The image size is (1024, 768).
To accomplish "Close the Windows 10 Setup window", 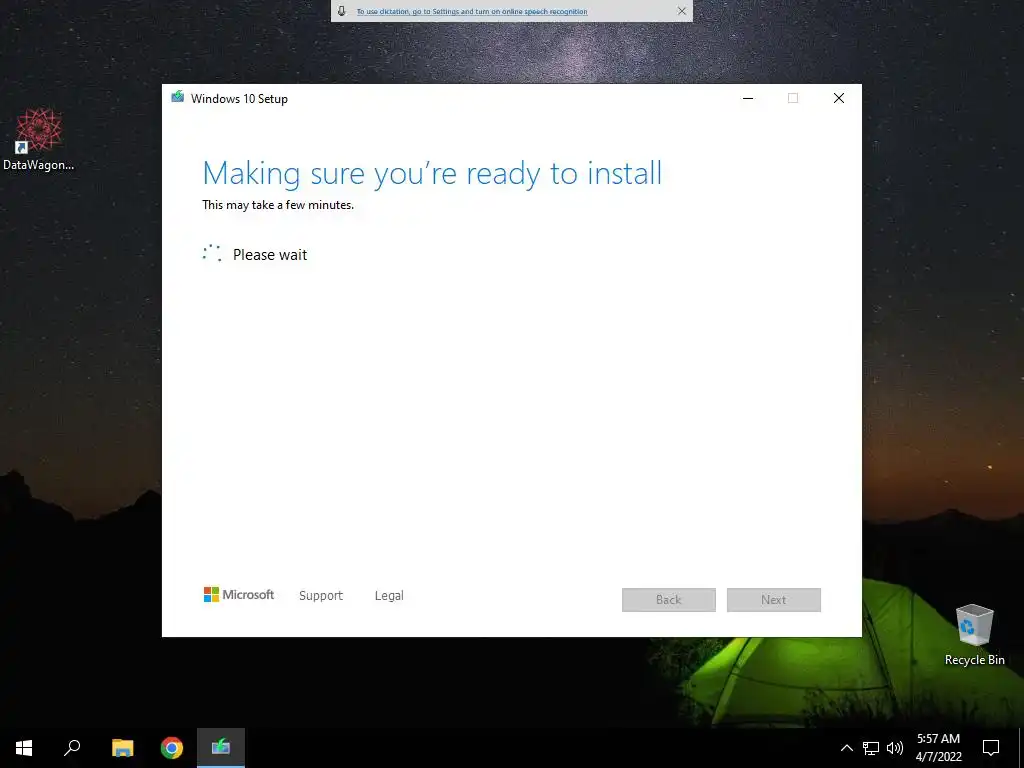I will pyautogui.click(x=839, y=98).
